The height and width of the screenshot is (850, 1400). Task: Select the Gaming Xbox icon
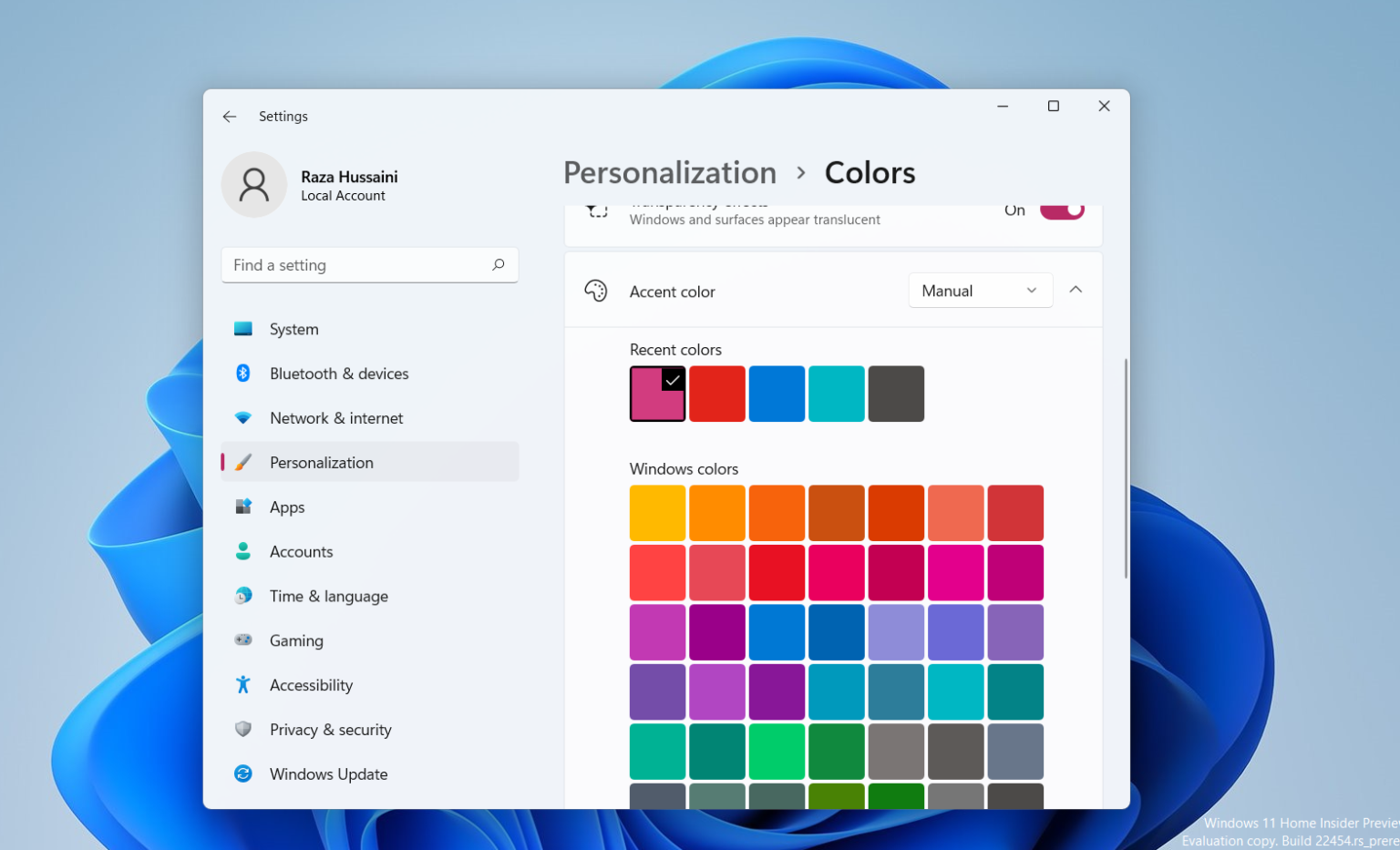coord(242,640)
